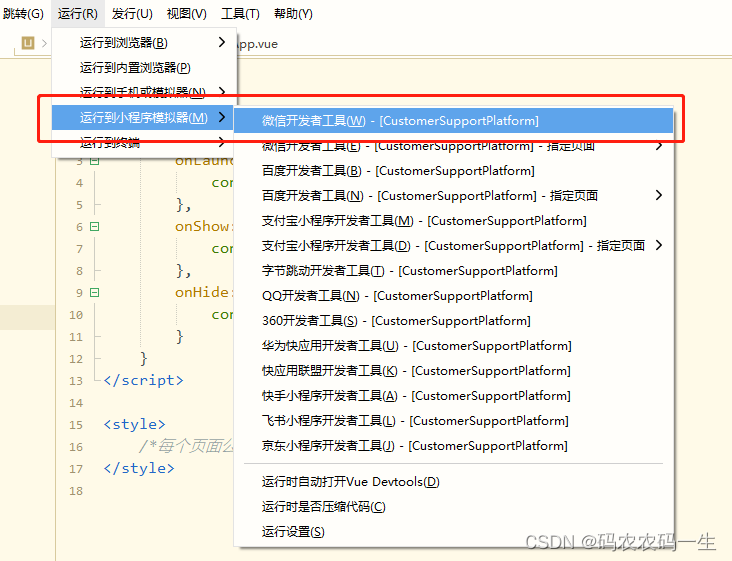The width and height of the screenshot is (732, 561).
Task: Click the comment text on line 16
Action: point(186,446)
